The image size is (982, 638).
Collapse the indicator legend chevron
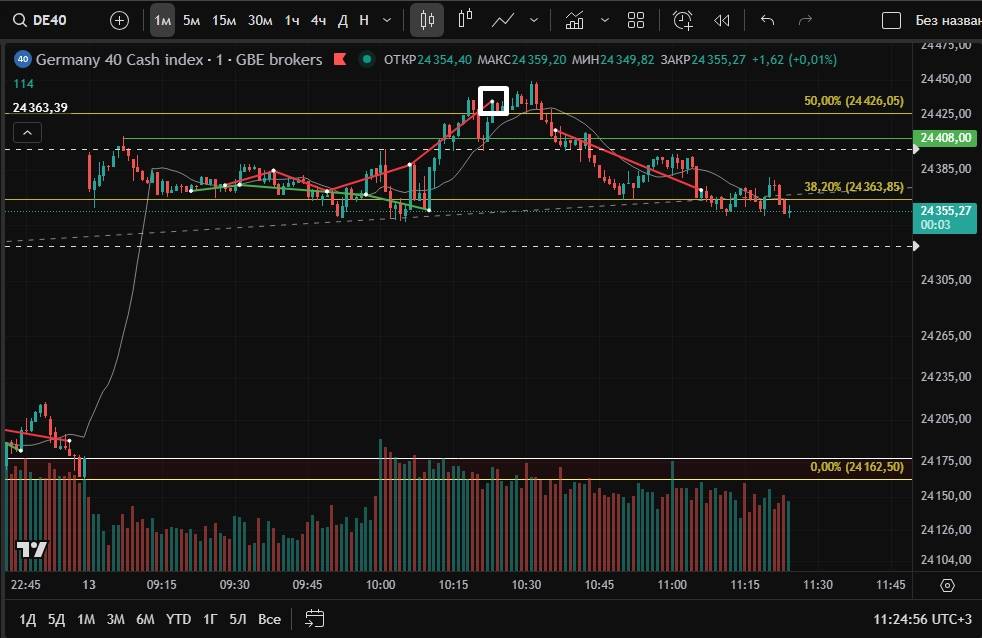[27, 132]
